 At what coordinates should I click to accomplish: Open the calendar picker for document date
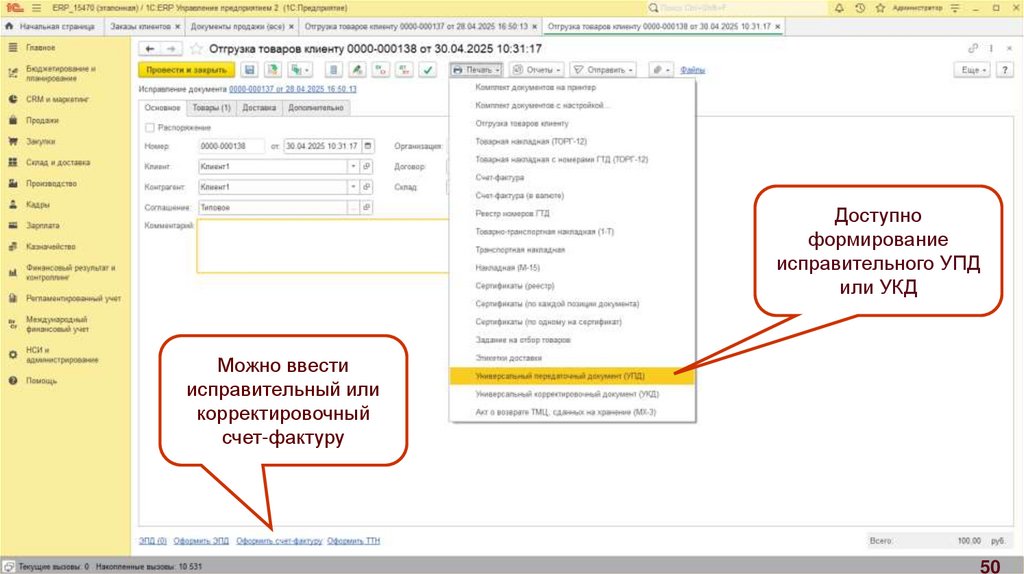tap(367, 146)
